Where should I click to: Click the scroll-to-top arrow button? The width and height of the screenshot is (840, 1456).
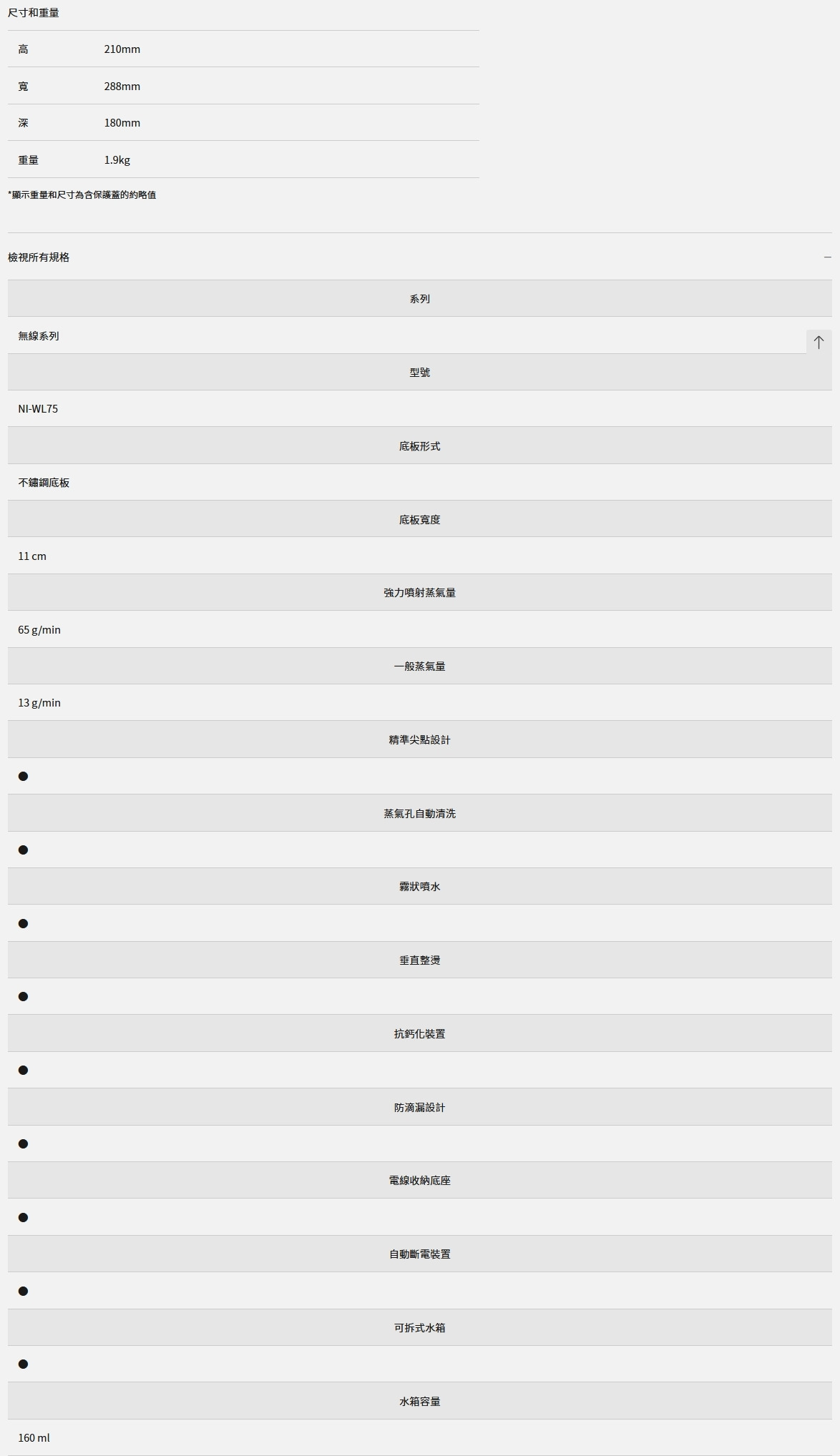pos(819,342)
